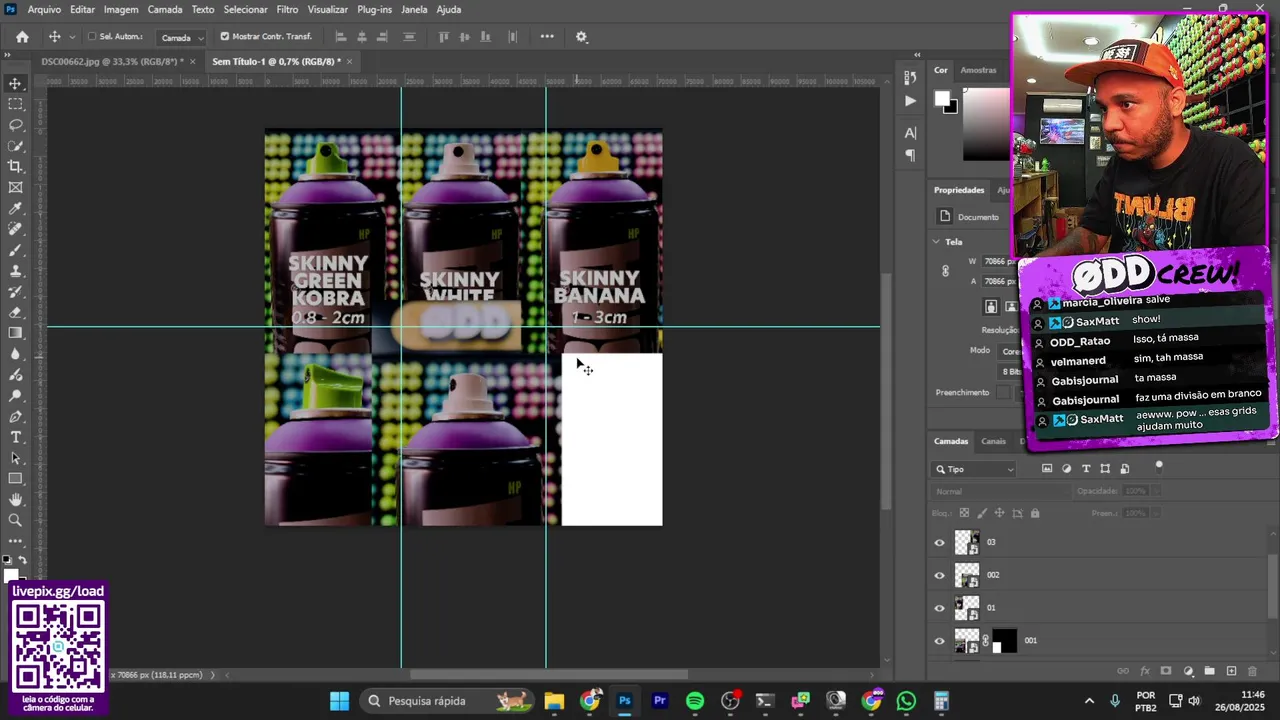This screenshot has width=1280, height=720.
Task: Open the Move tool preset dropdown arrow
Action: 71,37
